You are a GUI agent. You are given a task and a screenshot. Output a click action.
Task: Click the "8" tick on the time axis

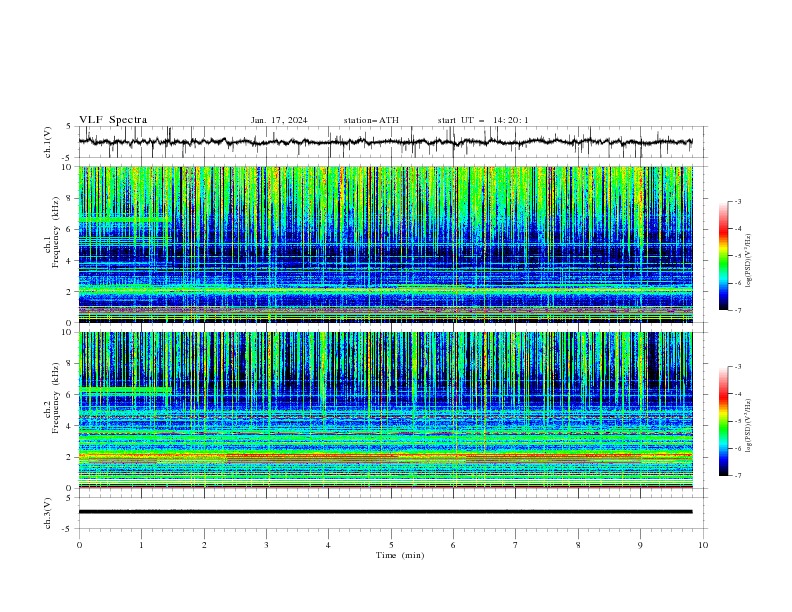click(578, 545)
